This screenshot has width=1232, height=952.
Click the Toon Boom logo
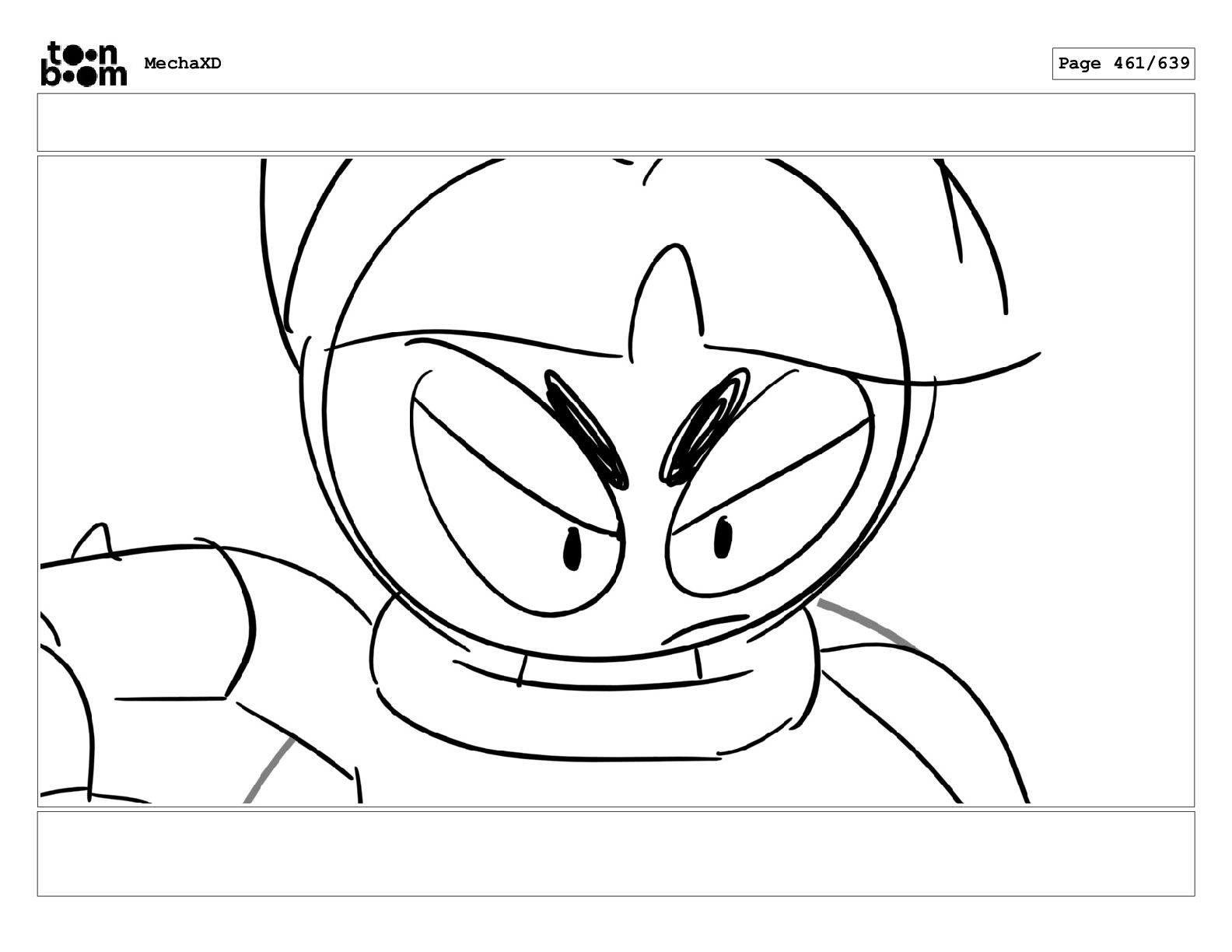click(x=83, y=63)
